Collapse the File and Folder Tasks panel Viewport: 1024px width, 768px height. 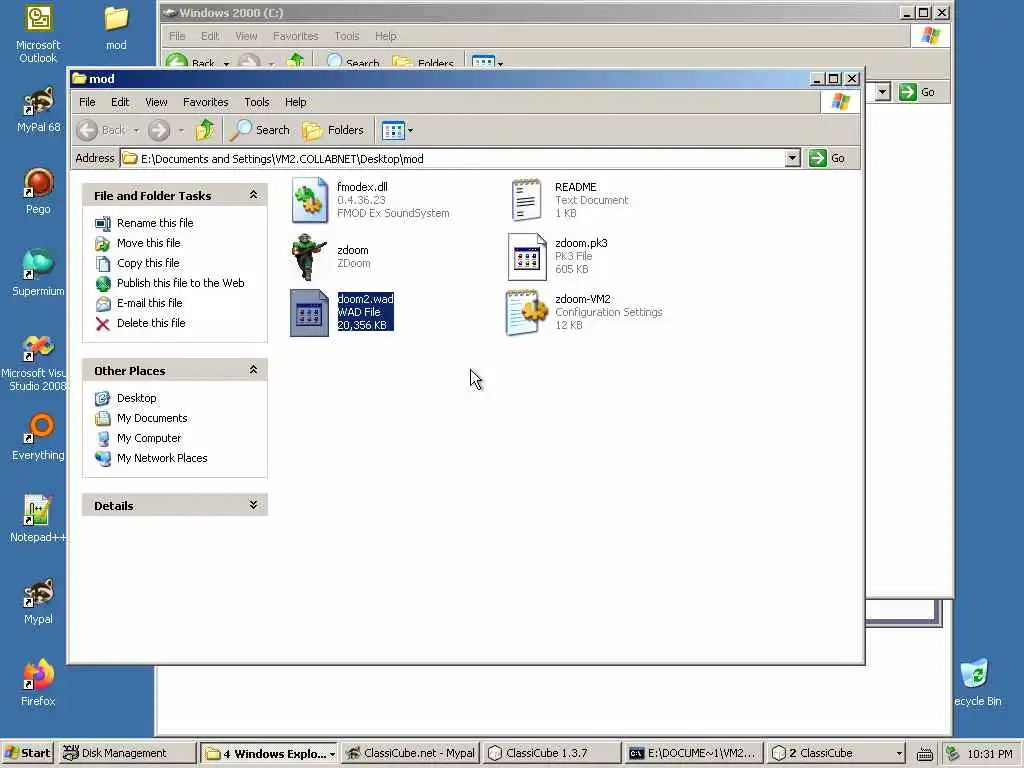tap(253, 195)
